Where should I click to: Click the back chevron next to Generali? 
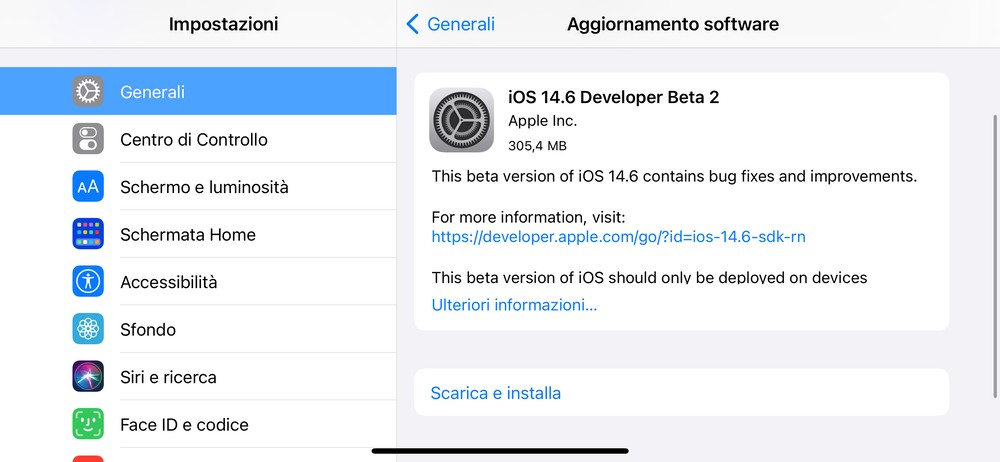coord(413,24)
